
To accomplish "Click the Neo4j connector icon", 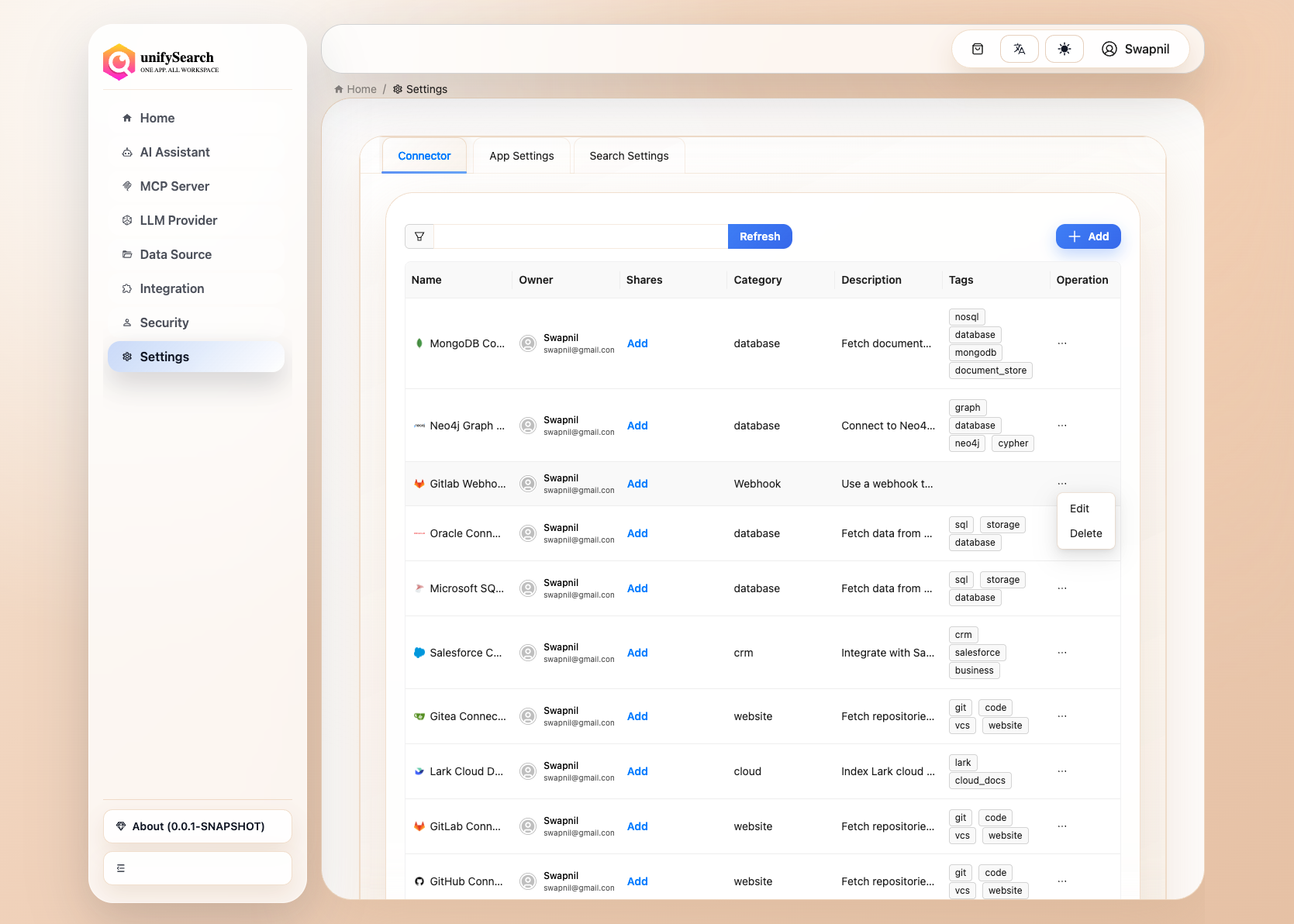I will point(419,426).
